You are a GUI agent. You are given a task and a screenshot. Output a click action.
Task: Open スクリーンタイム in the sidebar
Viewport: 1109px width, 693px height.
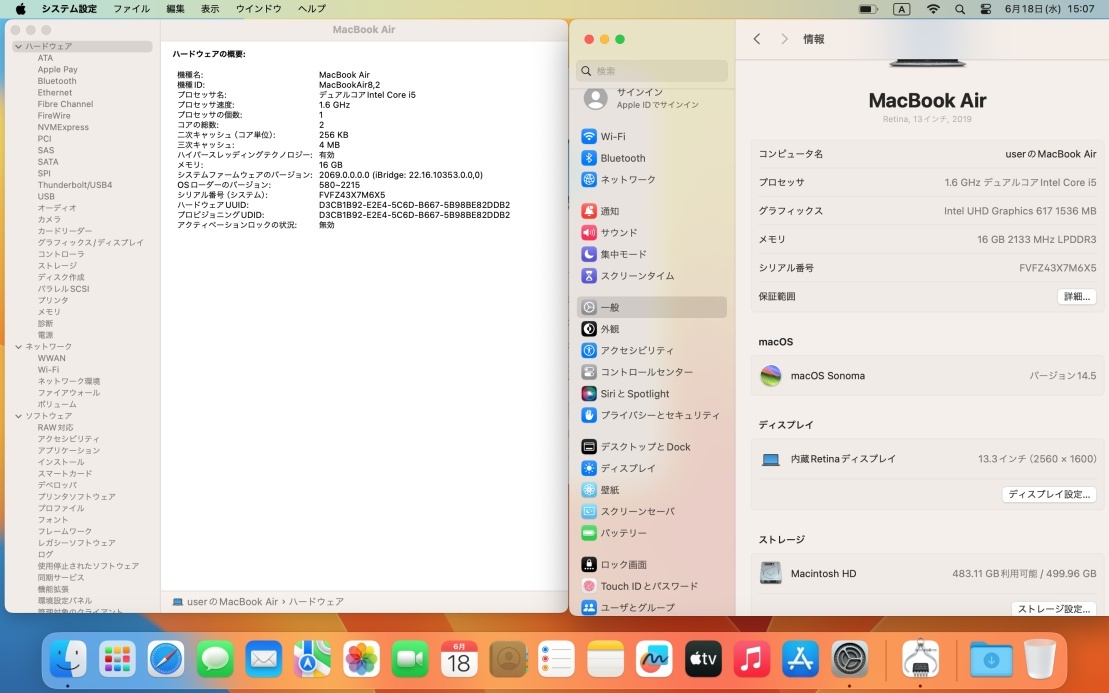point(651,276)
